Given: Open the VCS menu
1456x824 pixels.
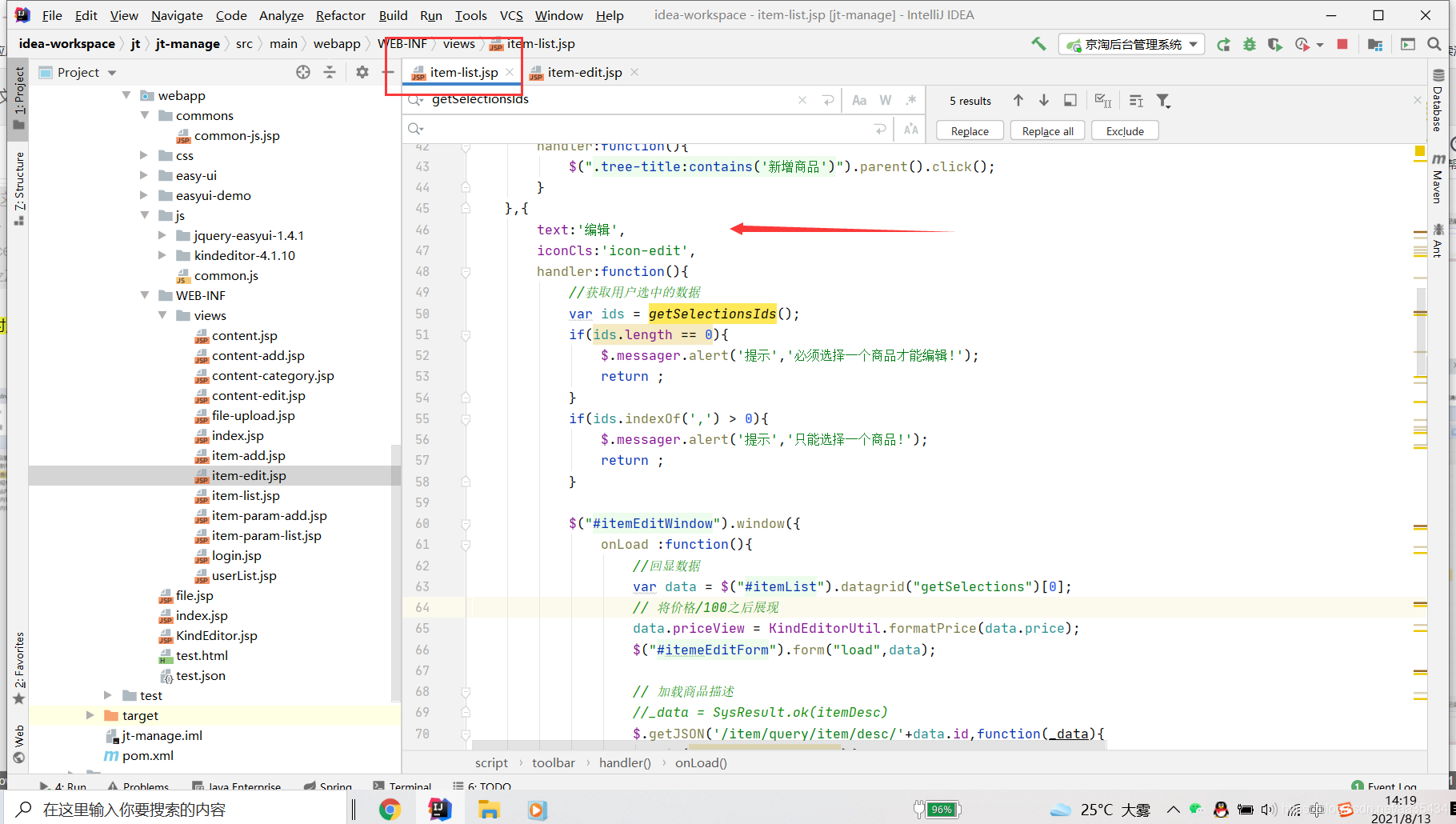Looking at the screenshot, I should (x=511, y=15).
